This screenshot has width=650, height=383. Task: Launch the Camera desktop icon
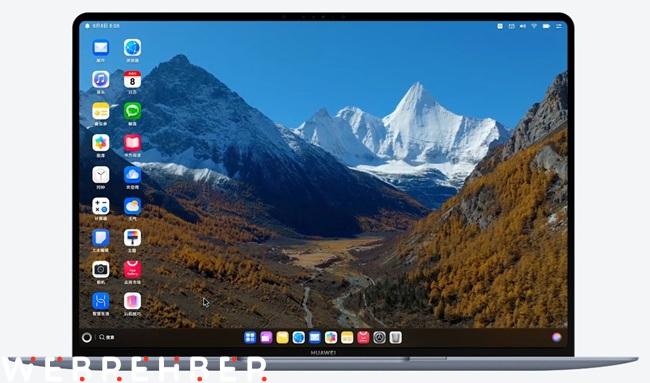101,269
